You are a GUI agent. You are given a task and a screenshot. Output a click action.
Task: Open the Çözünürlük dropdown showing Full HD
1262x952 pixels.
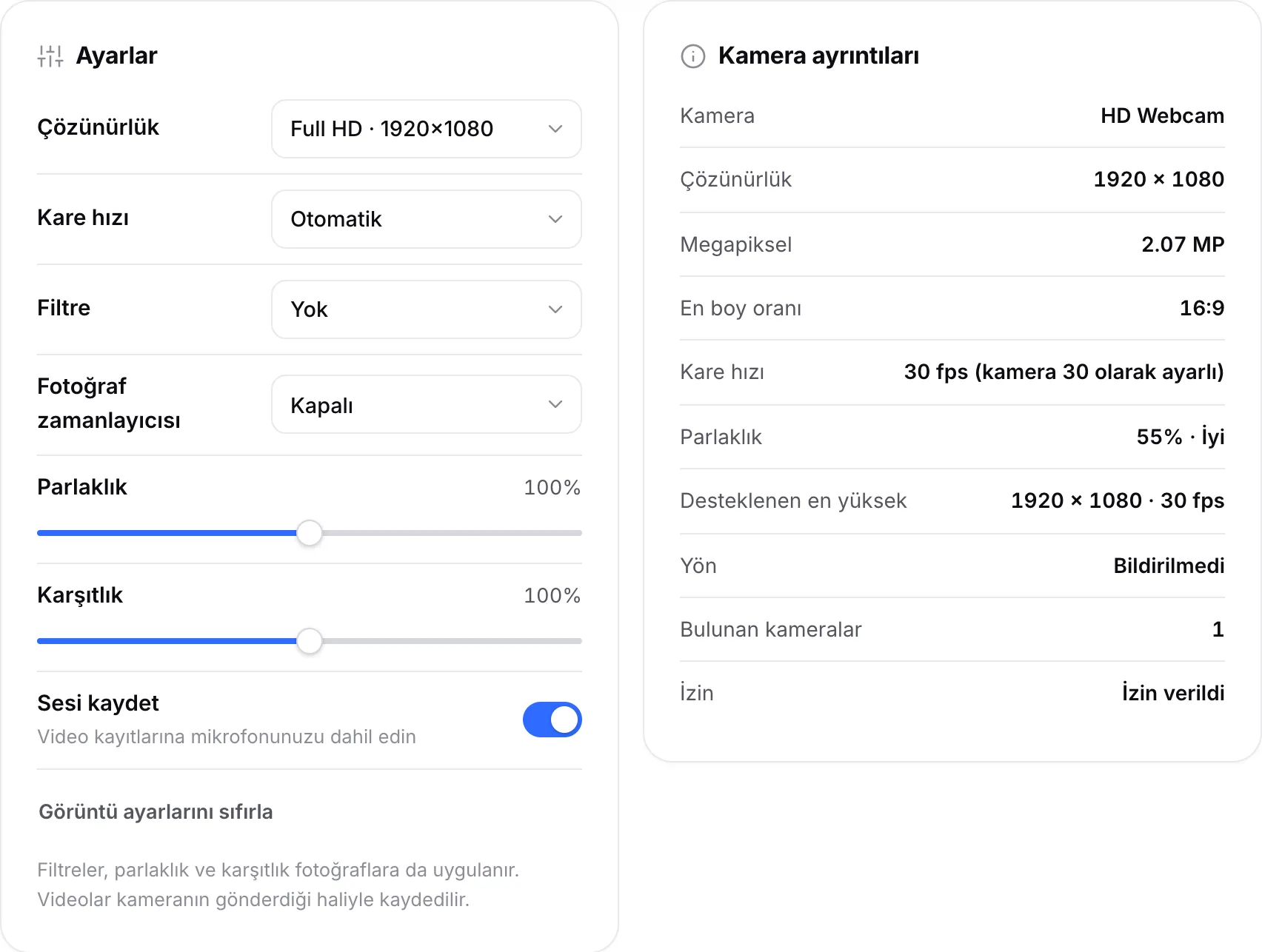(427, 129)
